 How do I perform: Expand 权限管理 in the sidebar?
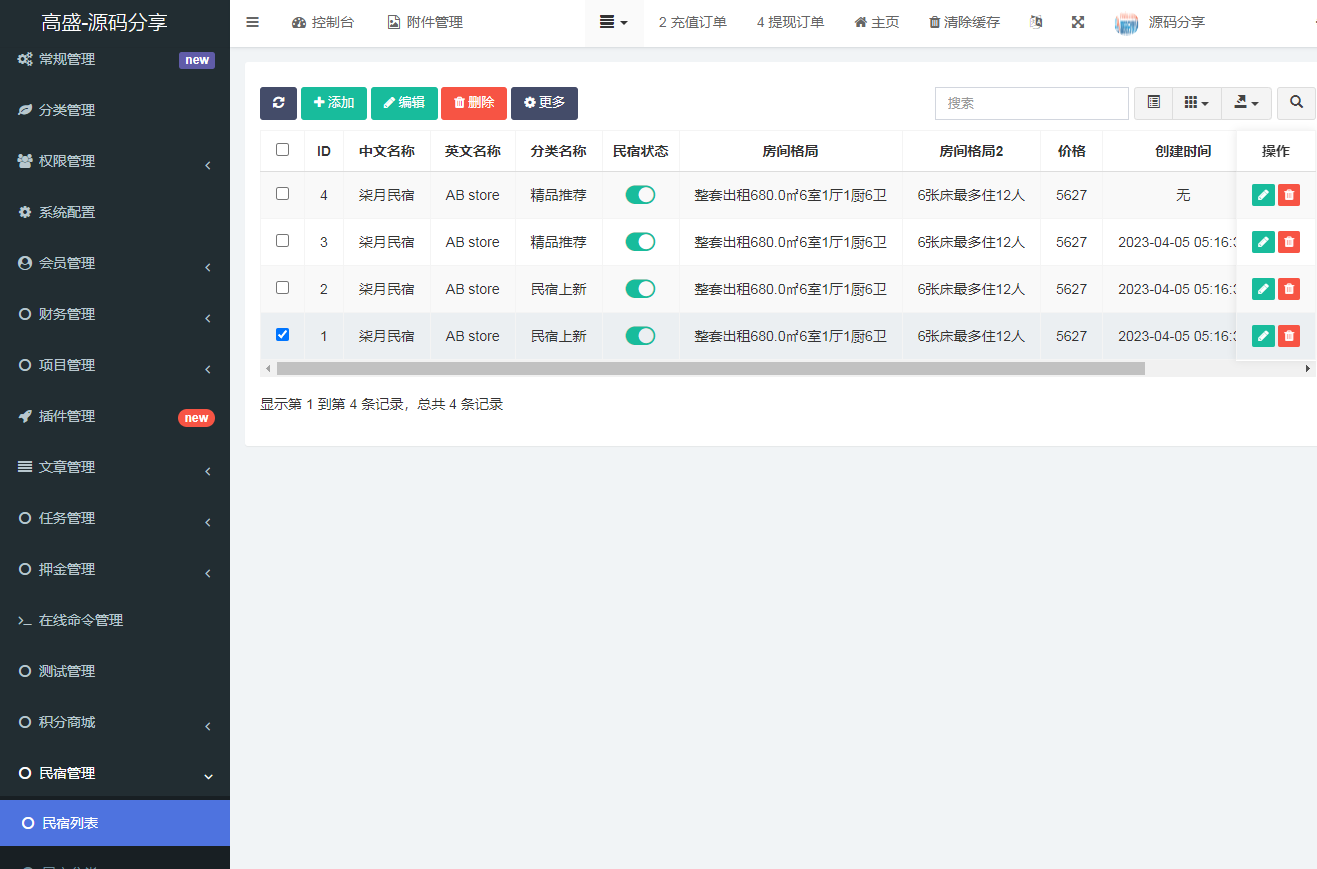tap(115, 161)
